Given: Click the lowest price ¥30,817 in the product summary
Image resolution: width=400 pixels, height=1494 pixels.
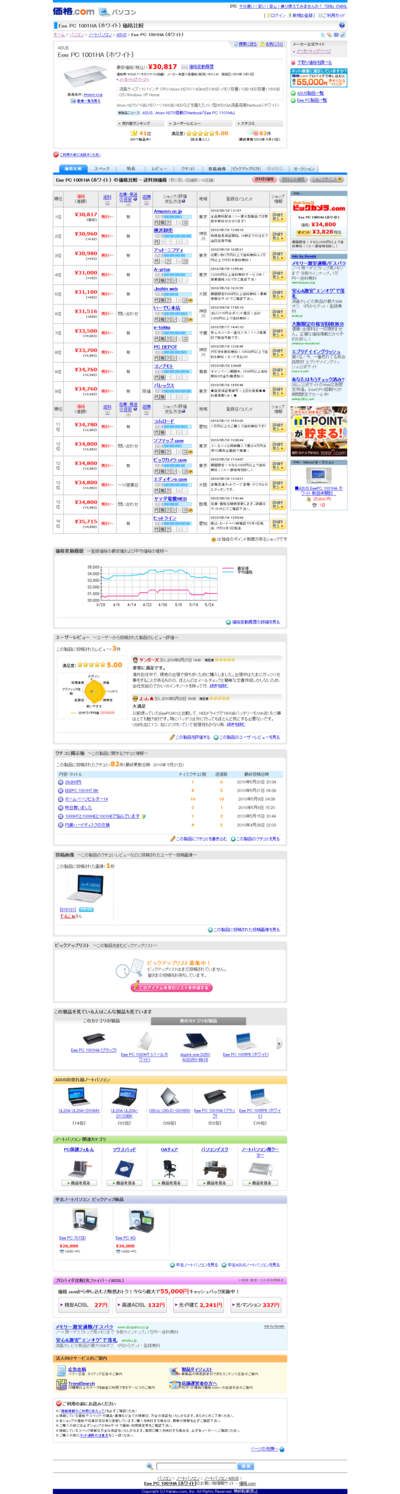Looking at the screenshot, I should tap(162, 66).
